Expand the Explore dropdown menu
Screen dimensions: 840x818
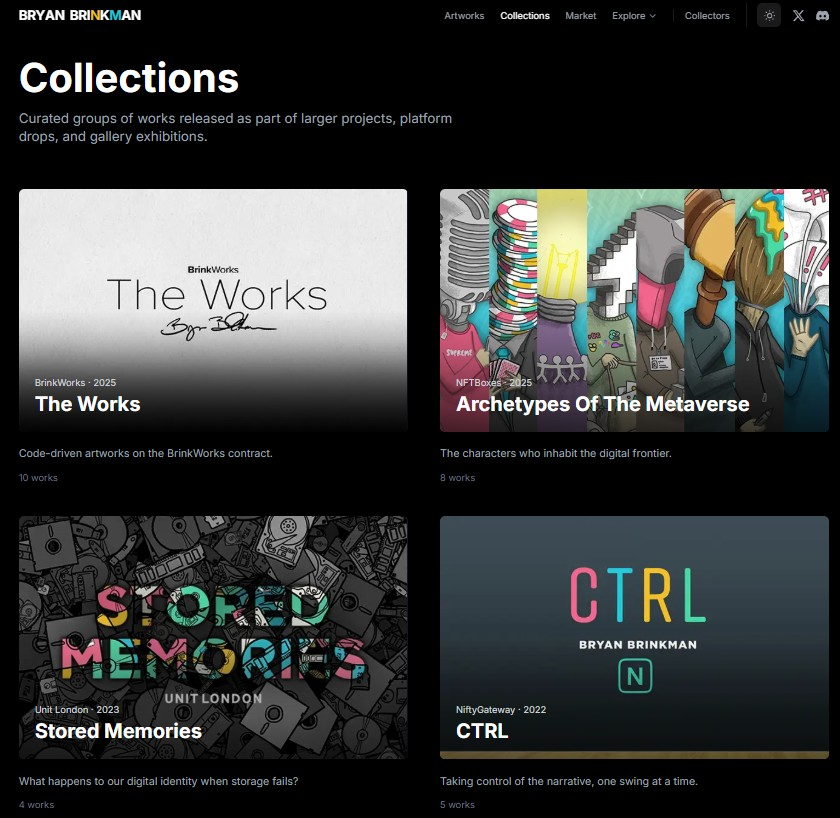coord(634,16)
